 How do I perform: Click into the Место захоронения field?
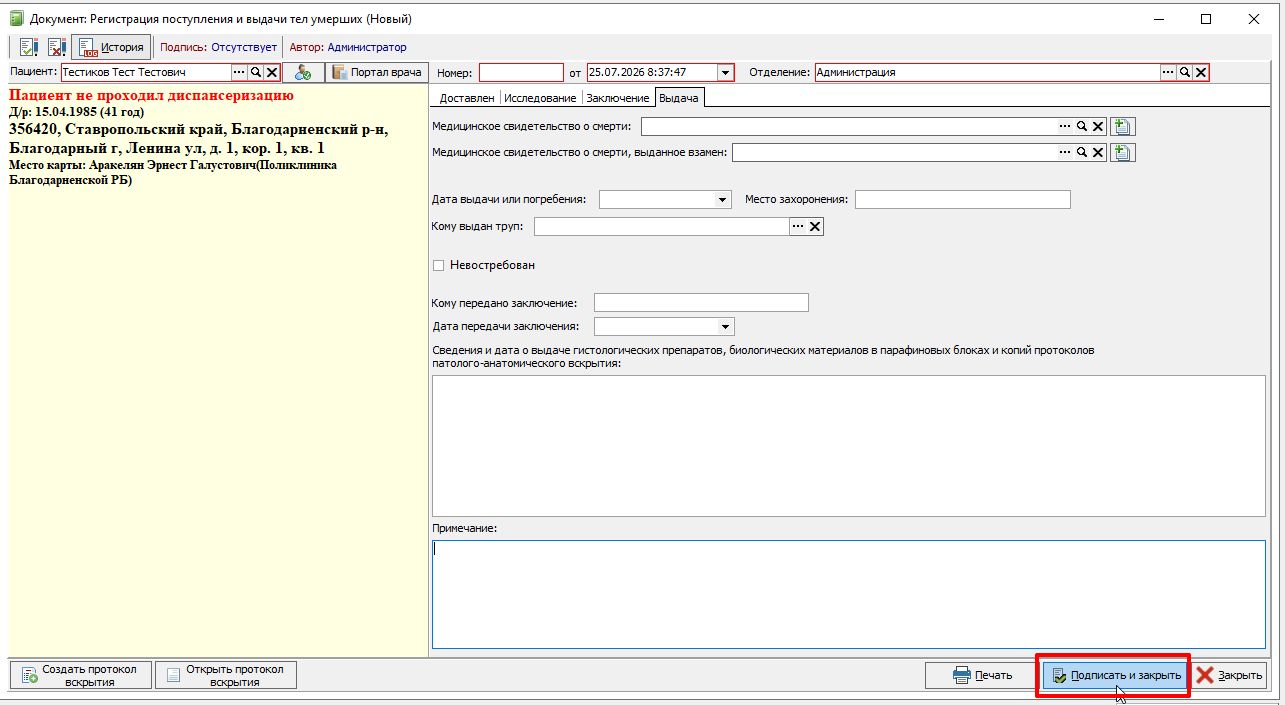[x=962, y=200]
